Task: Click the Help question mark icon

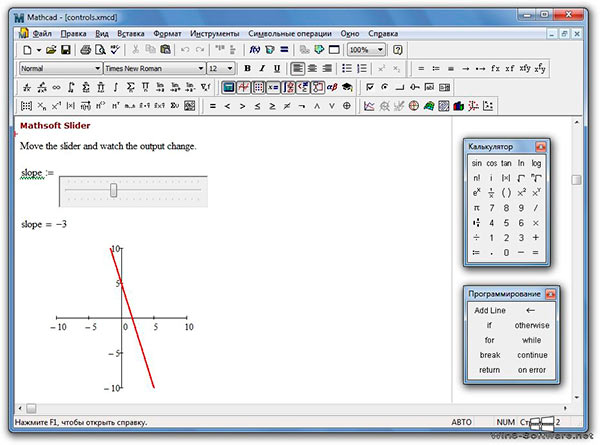Action: tap(398, 50)
